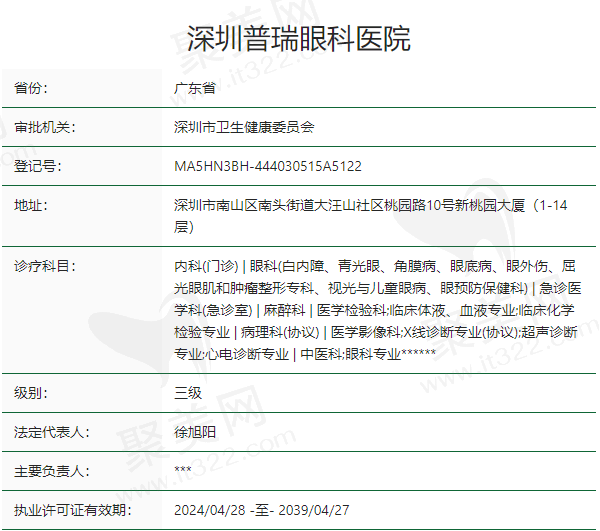Select the 登记号 label
This screenshot has width=600, height=531.
(38, 166)
